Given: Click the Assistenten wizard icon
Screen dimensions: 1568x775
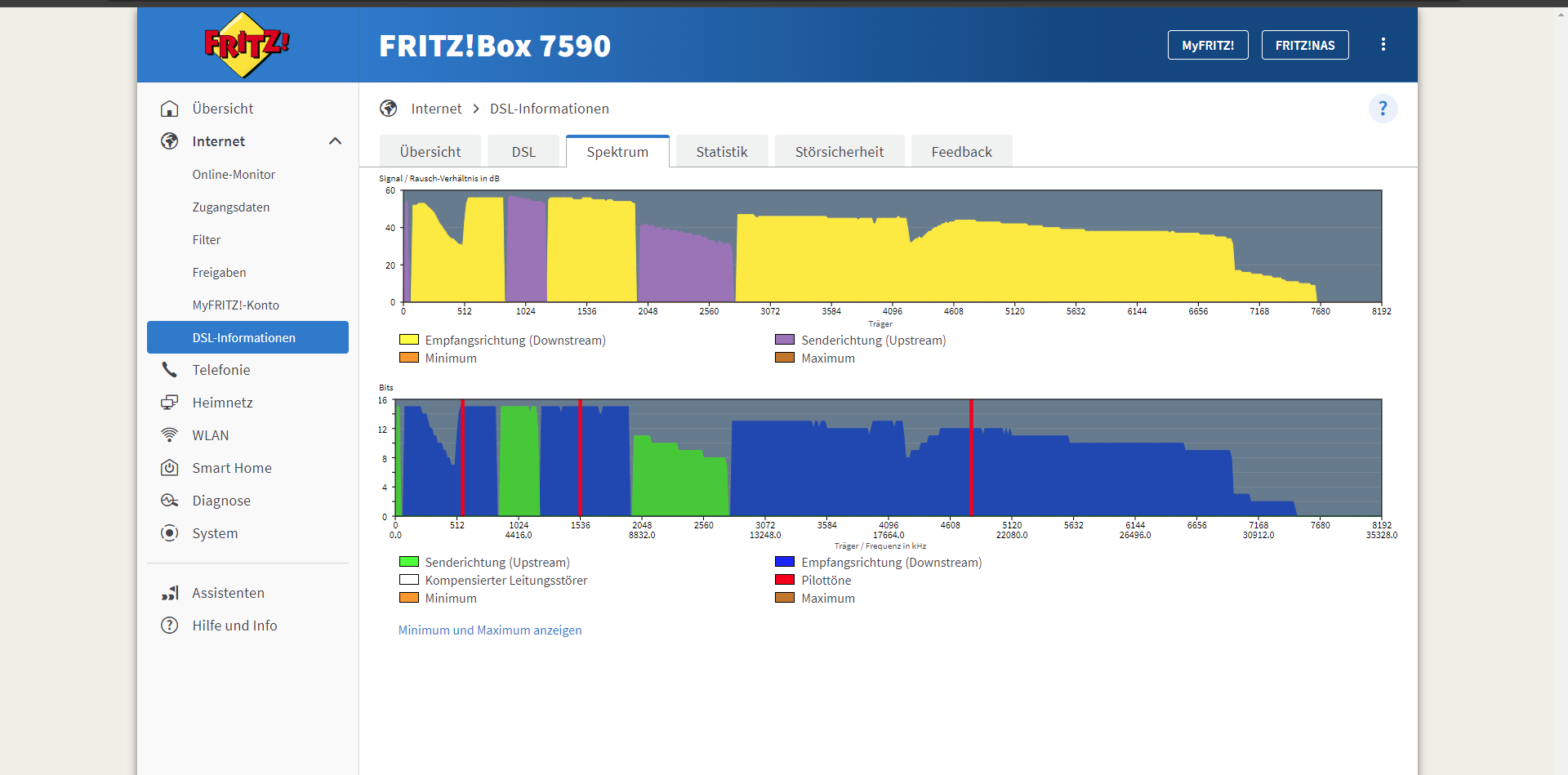Looking at the screenshot, I should (170, 593).
